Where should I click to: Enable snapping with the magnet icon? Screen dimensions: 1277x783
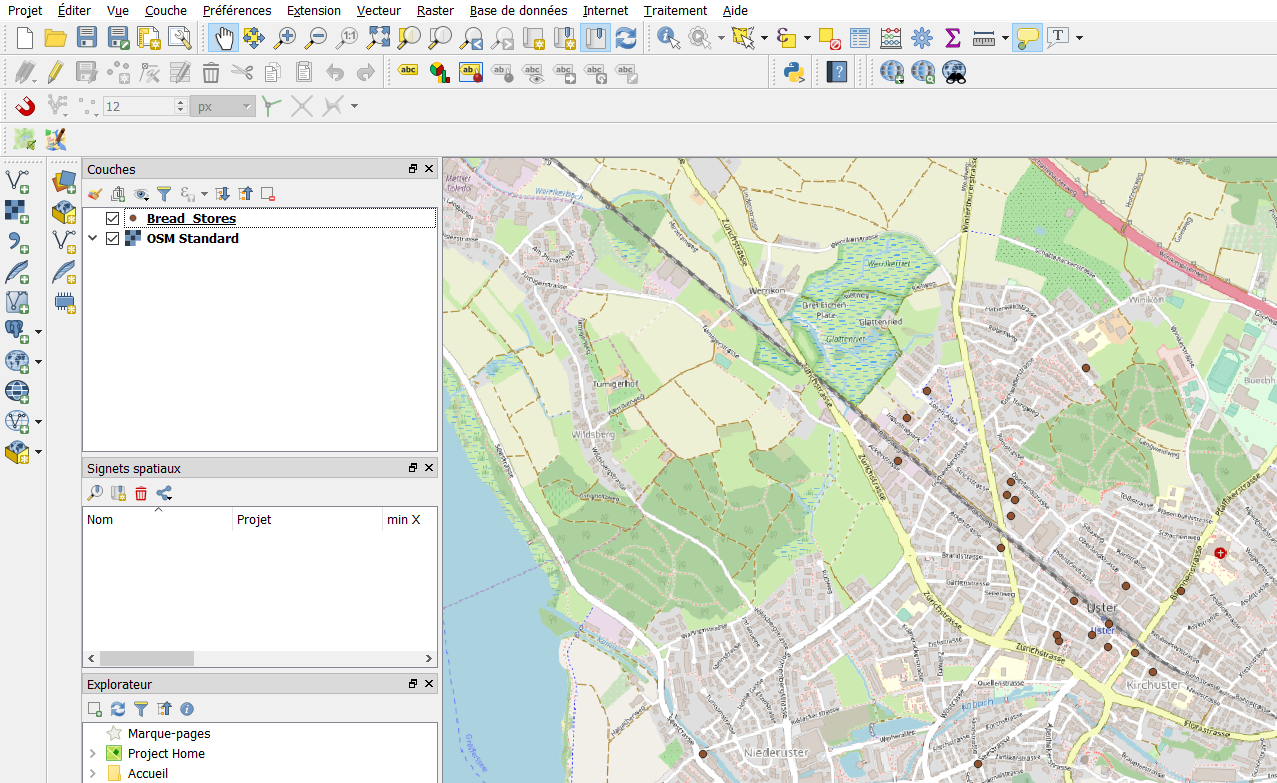25,106
